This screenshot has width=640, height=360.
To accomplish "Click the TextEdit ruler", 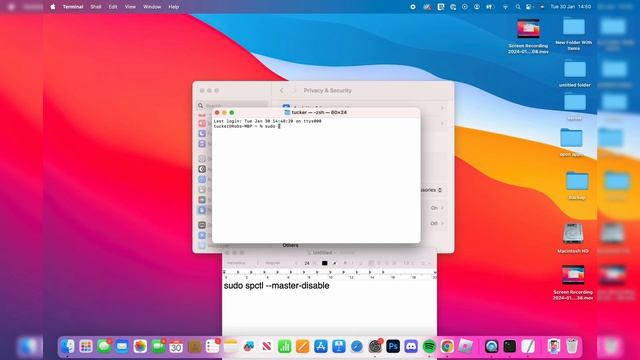I will [x=330, y=274].
